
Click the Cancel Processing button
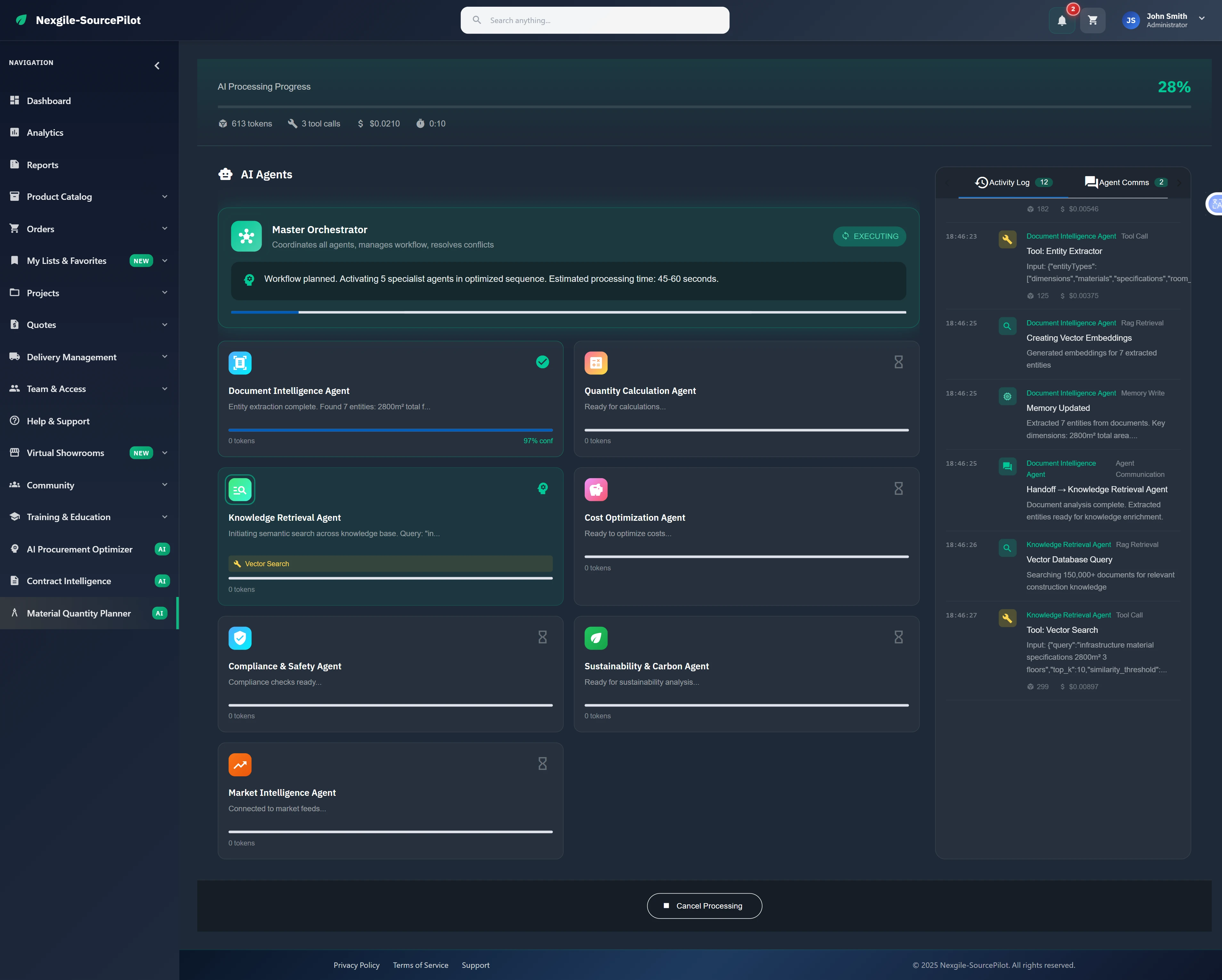click(x=704, y=905)
